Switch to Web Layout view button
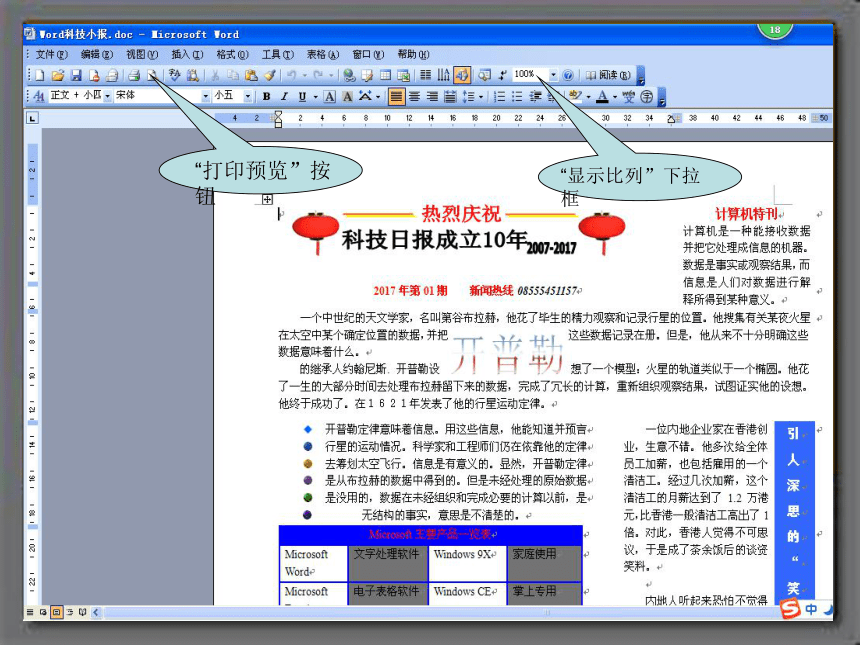The height and width of the screenshot is (645, 860). click(43, 612)
